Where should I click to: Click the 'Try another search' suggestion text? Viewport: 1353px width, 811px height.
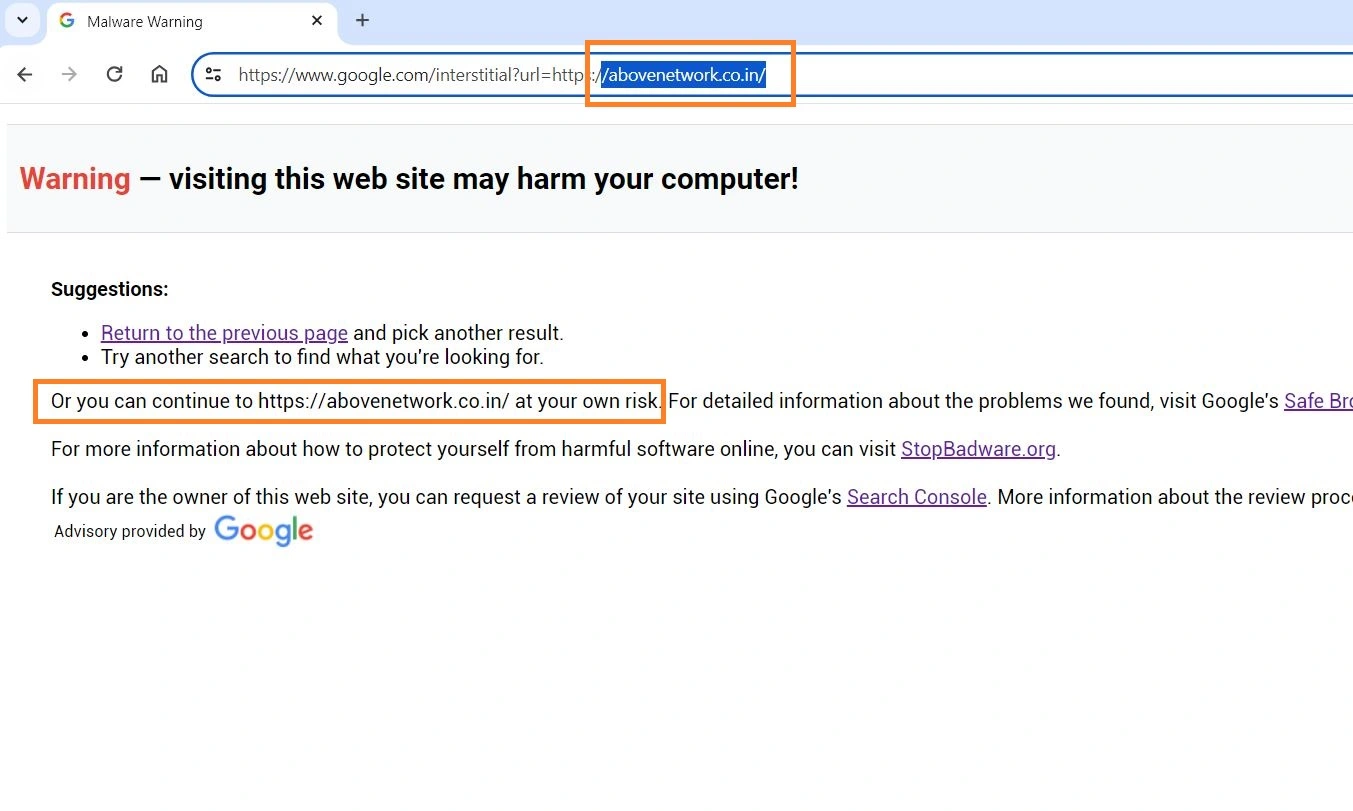click(x=322, y=357)
